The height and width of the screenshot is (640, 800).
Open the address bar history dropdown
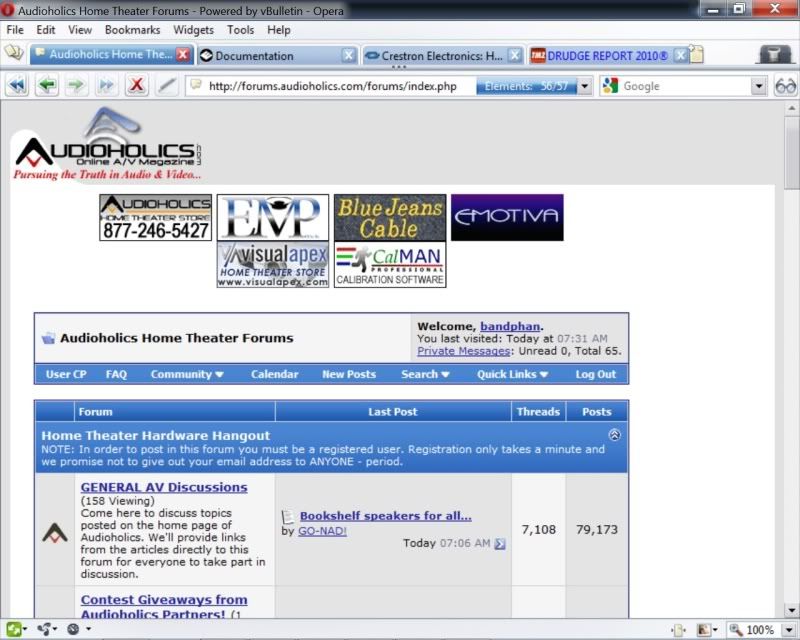coord(585,86)
